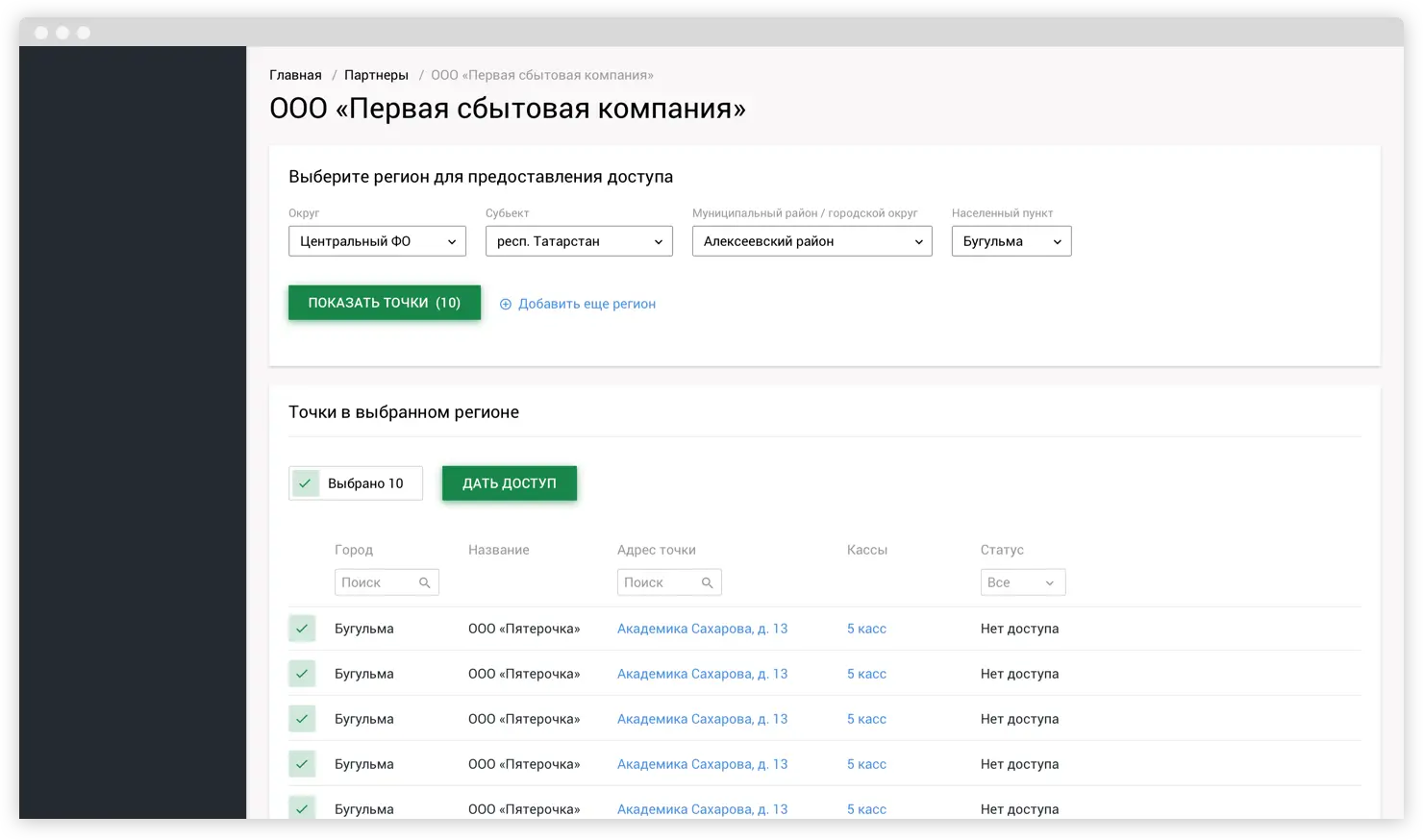Click the ООО «Первая сбытовая компания» breadcrumb text
The width and height of the screenshot is (1423, 840).
(542, 75)
